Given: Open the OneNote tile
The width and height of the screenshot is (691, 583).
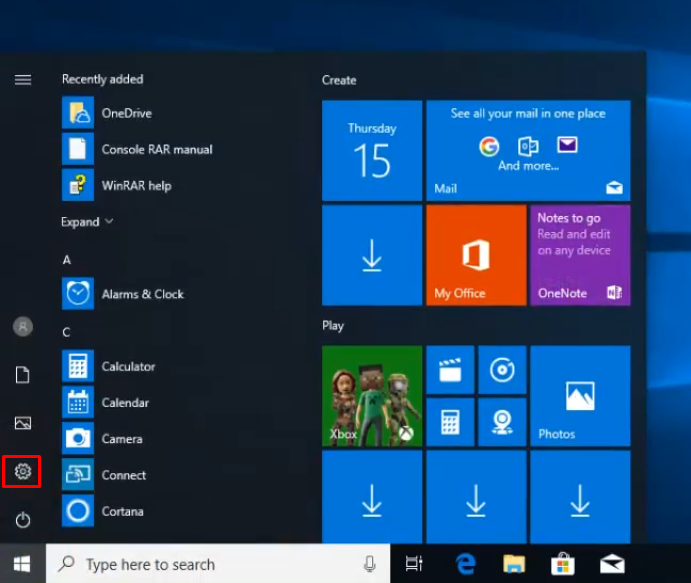Looking at the screenshot, I should [580, 255].
